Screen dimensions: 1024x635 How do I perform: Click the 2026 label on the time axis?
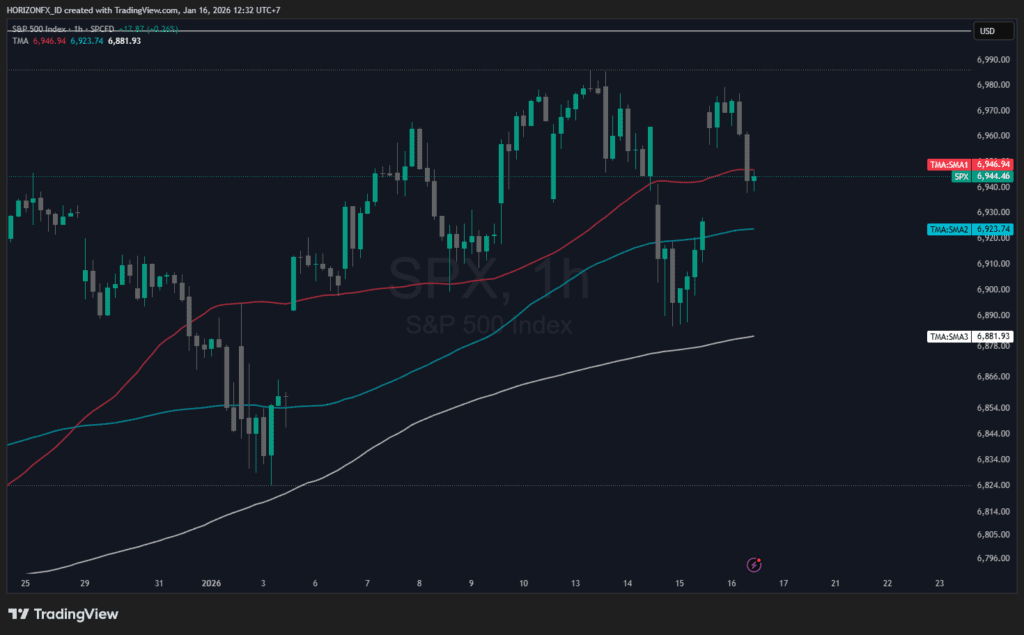click(x=211, y=583)
